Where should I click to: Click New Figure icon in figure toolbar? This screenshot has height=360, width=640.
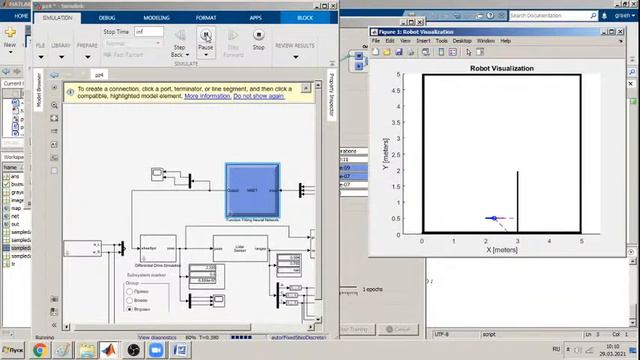coord(376,52)
